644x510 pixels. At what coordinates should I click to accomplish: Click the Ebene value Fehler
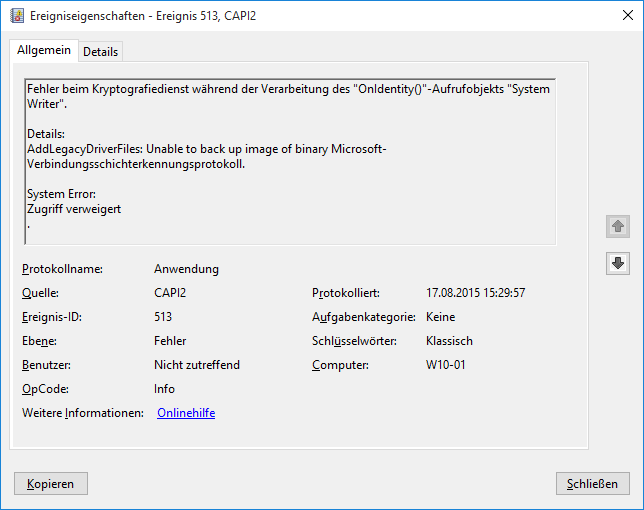170,341
